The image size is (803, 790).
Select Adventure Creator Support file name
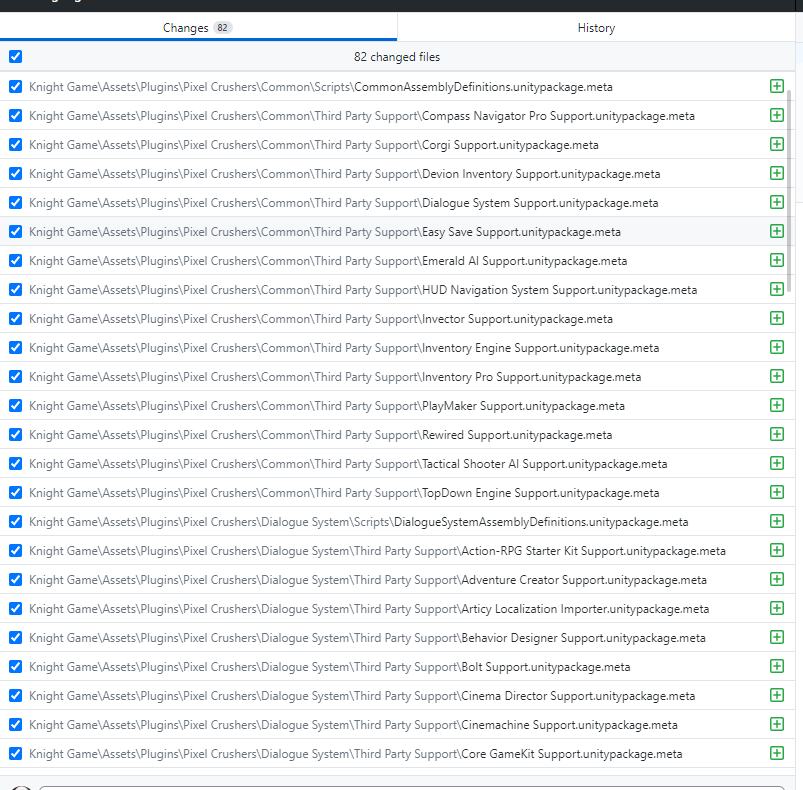584,580
